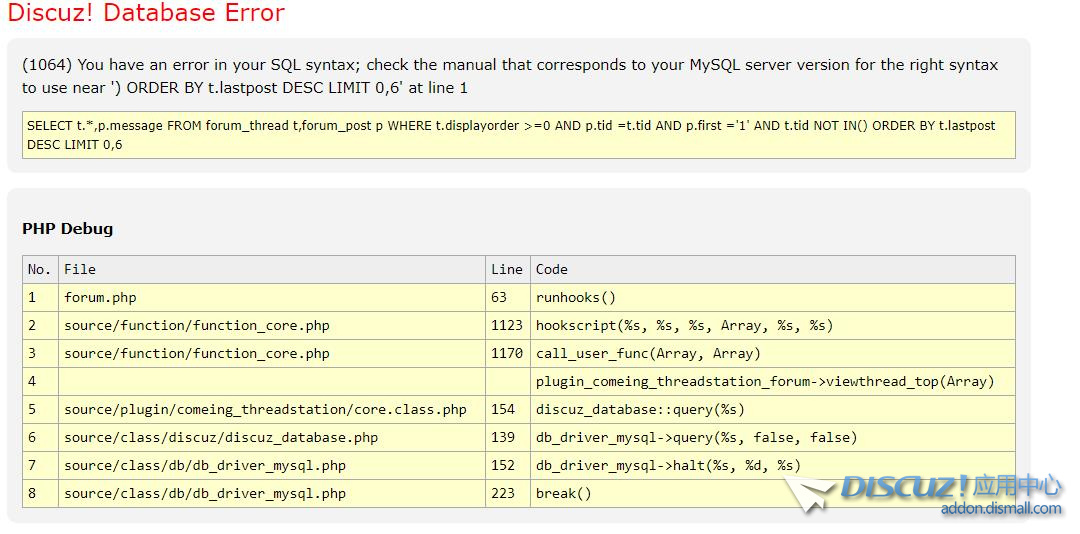The height and width of the screenshot is (534, 1080).
Task: Open the addon.dismall.com watermark link
Action: [1000, 509]
